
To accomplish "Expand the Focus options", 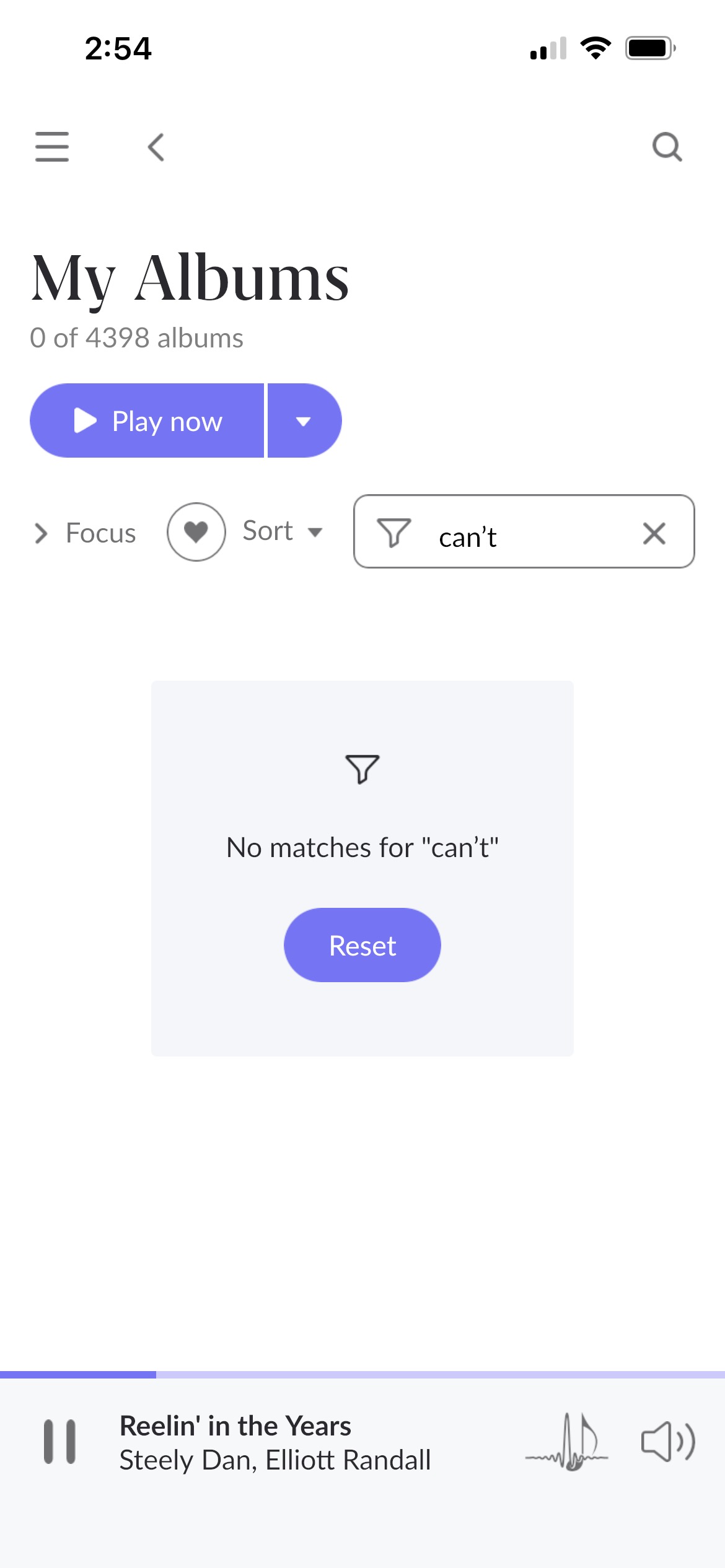I will [x=85, y=533].
